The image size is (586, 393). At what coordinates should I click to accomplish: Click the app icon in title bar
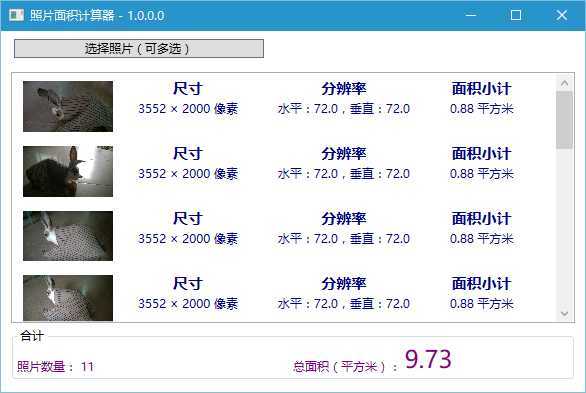pyautogui.click(x=16, y=15)
